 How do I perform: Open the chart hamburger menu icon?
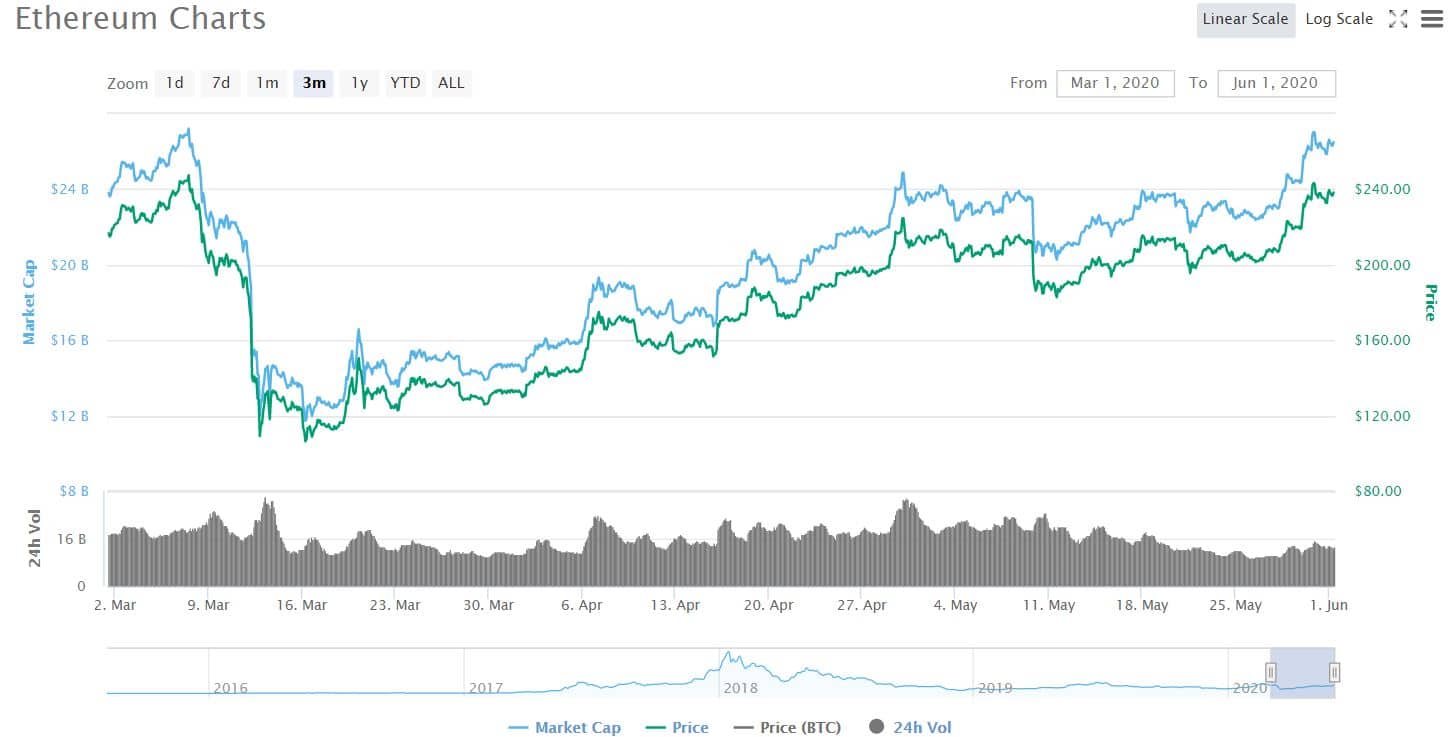click(x=1432, y=19)
